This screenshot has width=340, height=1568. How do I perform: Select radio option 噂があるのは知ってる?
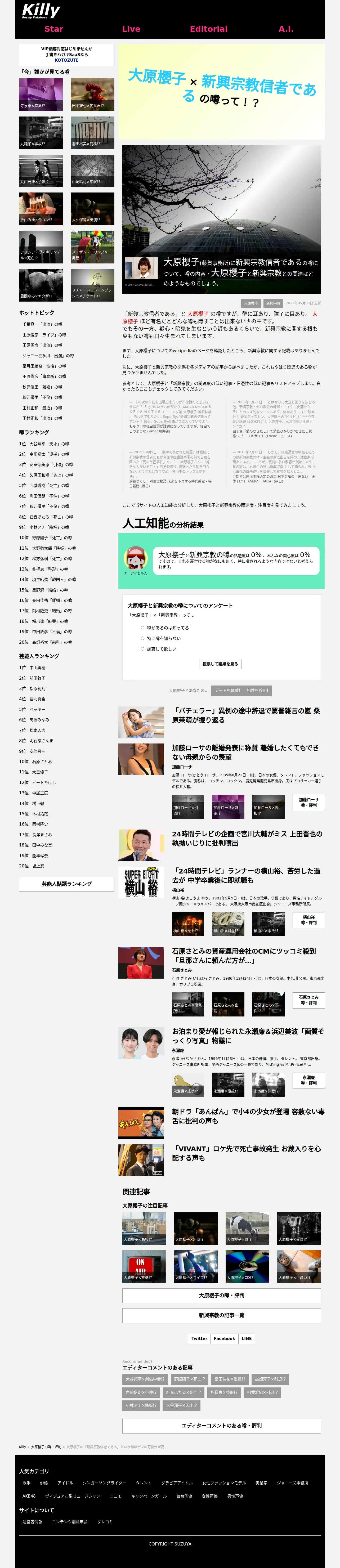tap(143, 628)
